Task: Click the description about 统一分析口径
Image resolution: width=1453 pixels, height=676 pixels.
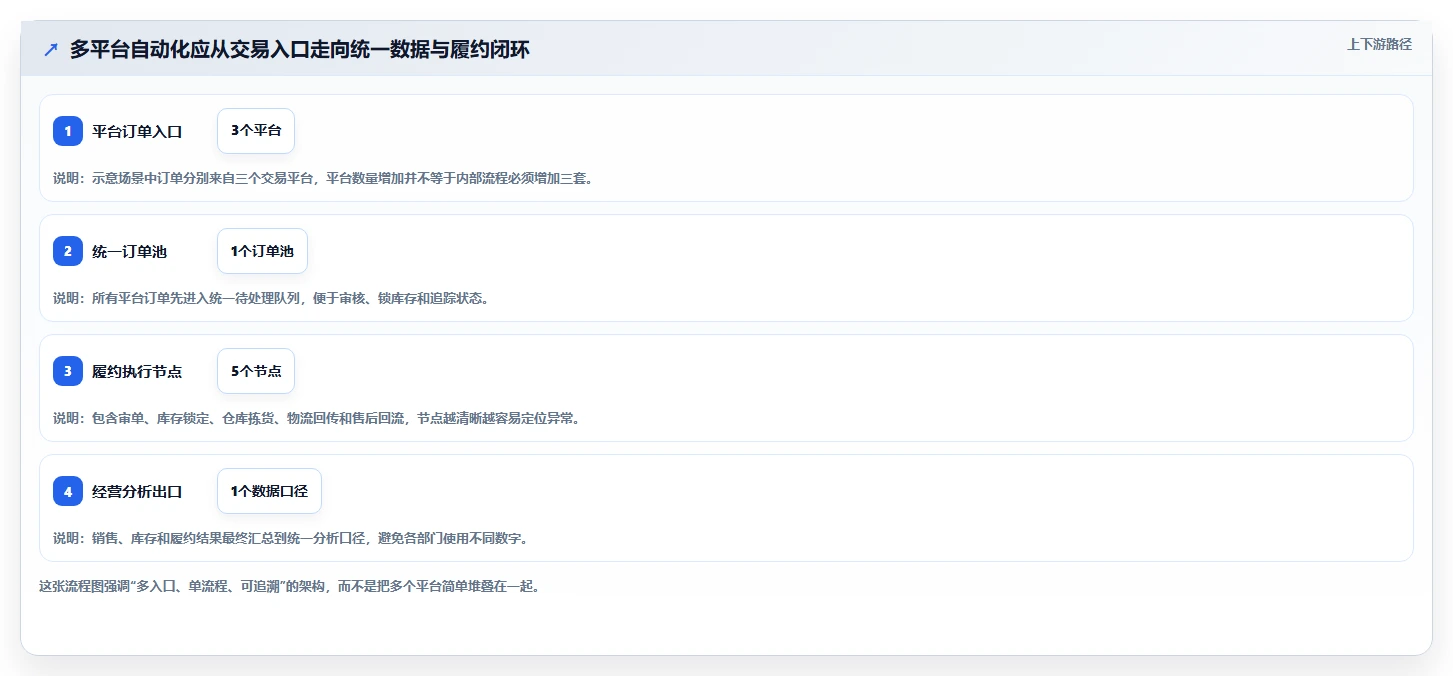Action: [290, 538]
